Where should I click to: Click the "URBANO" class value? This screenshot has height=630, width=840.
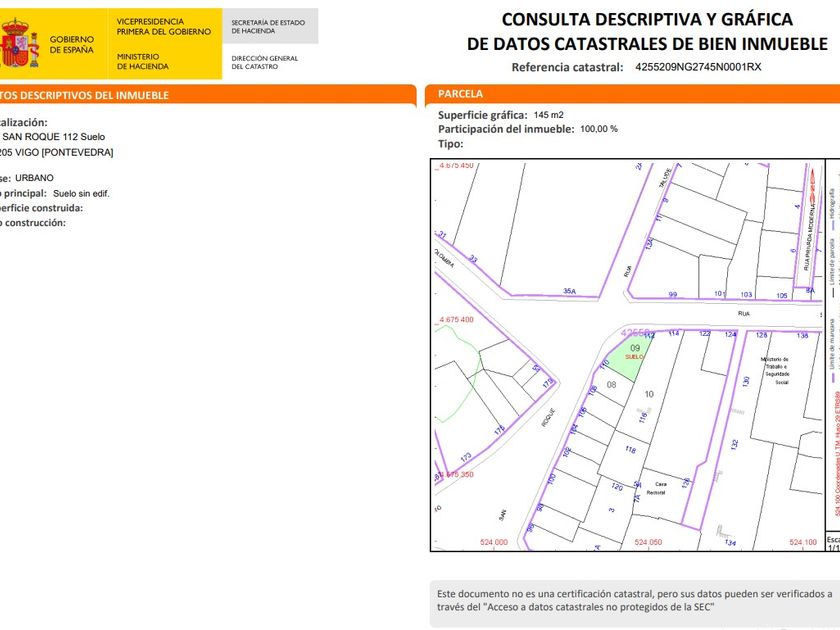pos(34,178)
